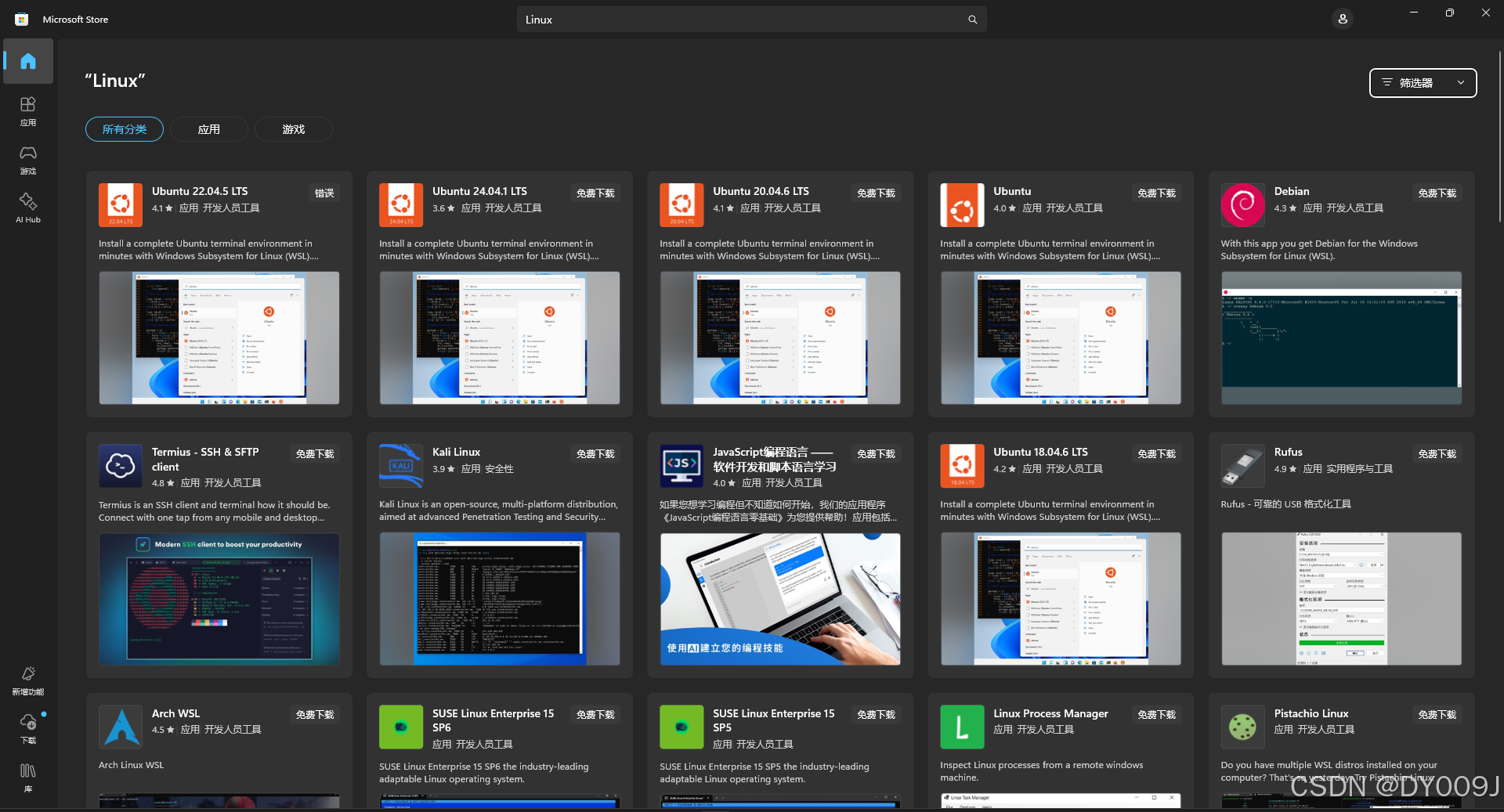1504x812 pixels.
Task: Click 免费下载 for Rufus
Action: click(1437, 454)
